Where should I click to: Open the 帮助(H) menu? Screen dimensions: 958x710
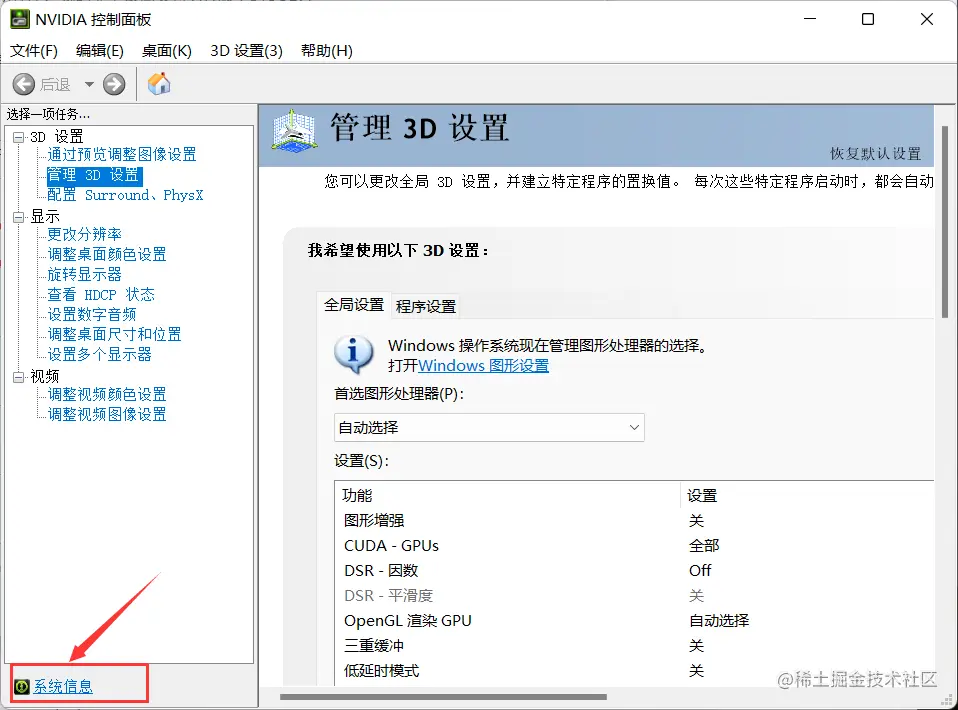pyautogui.click(x=327, y=51)
